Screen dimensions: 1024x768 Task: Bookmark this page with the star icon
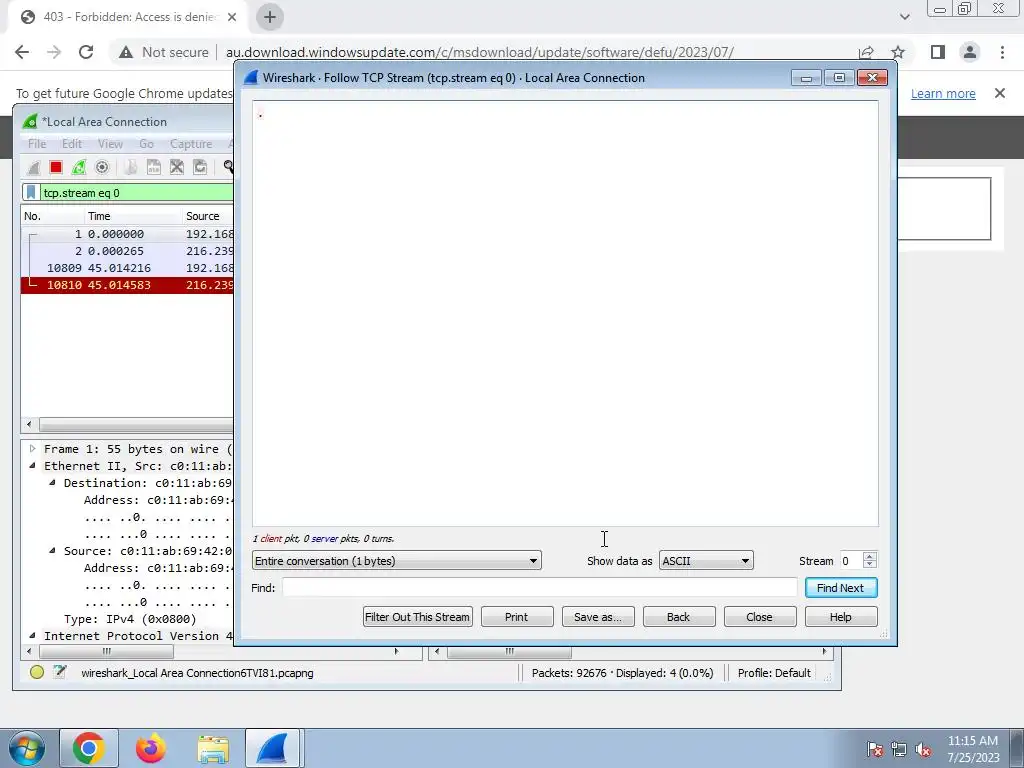click(x=898, y=52)
